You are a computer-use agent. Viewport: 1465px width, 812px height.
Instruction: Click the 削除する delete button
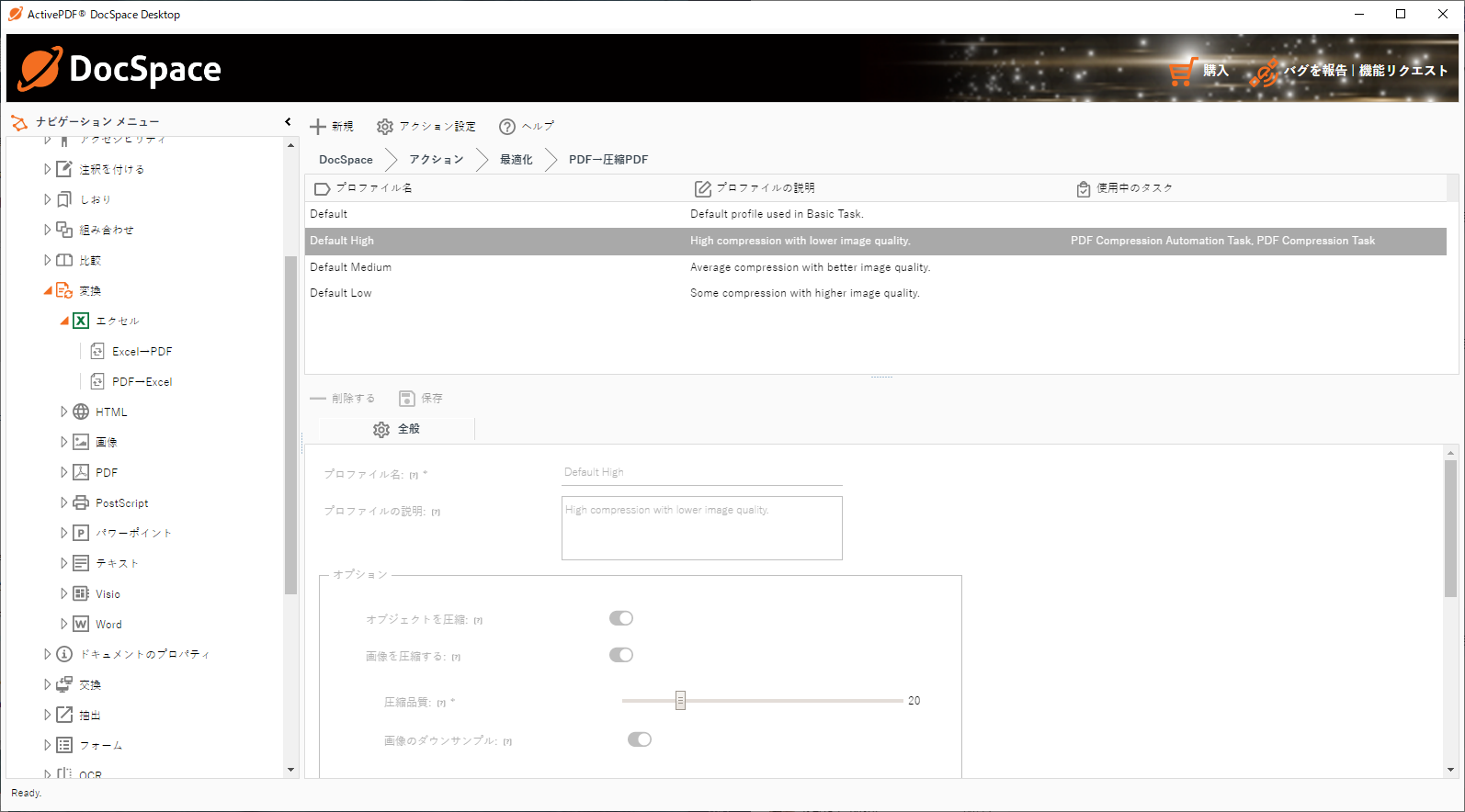(343, 399)
